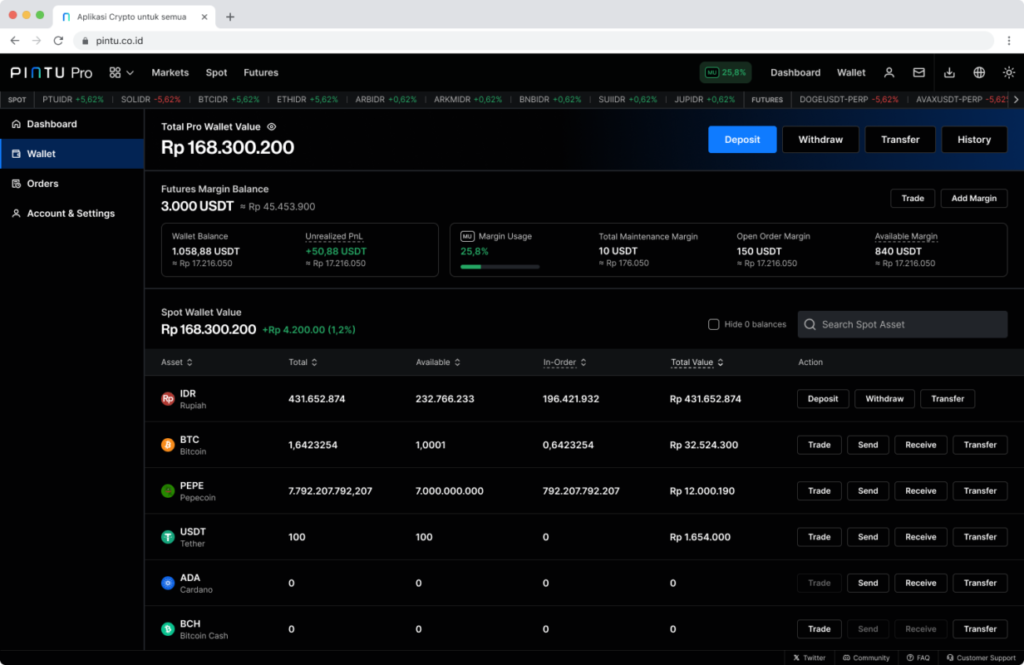Reload the browser page
The height and width of the screenshot is (665, 1024).
point(58,41)
